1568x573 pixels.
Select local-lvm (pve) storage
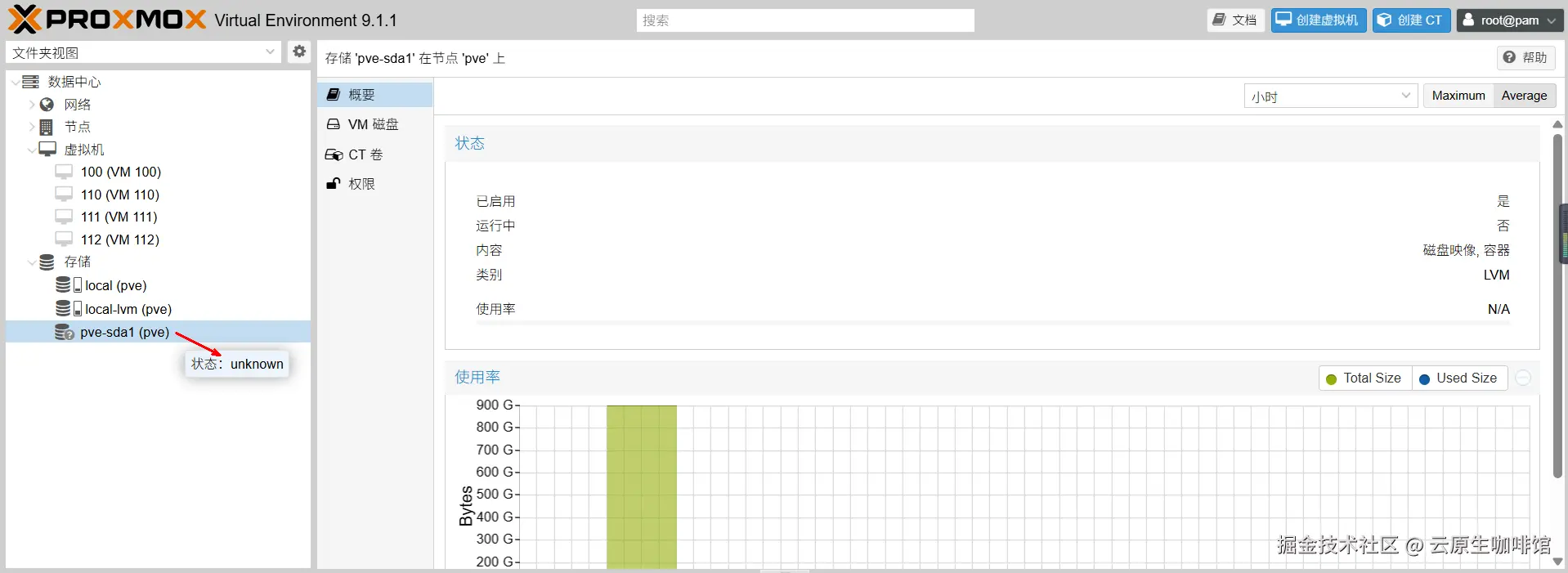click(x=158, y=309)
